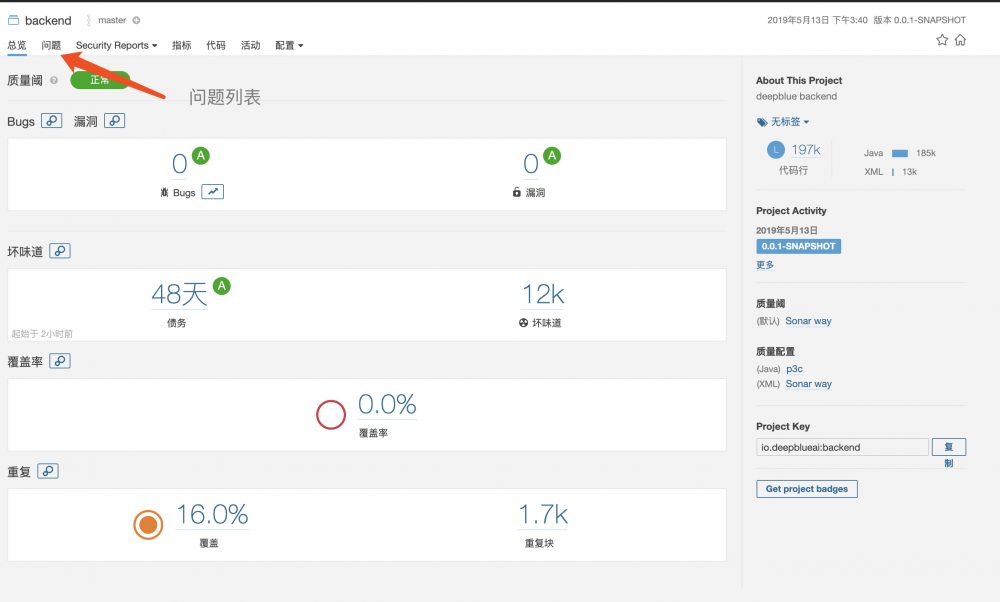
Task: Click the activity icon next to 漏洞
Action: click(115, 120)
